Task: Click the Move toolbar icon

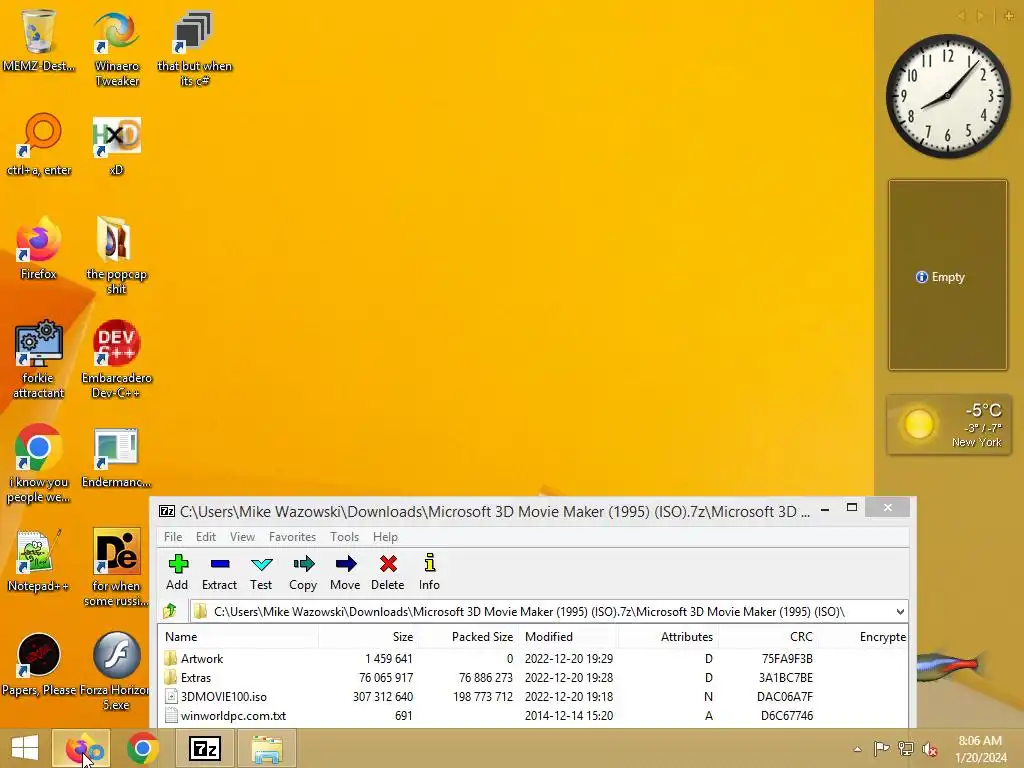Action: click(x=345, y=572)
